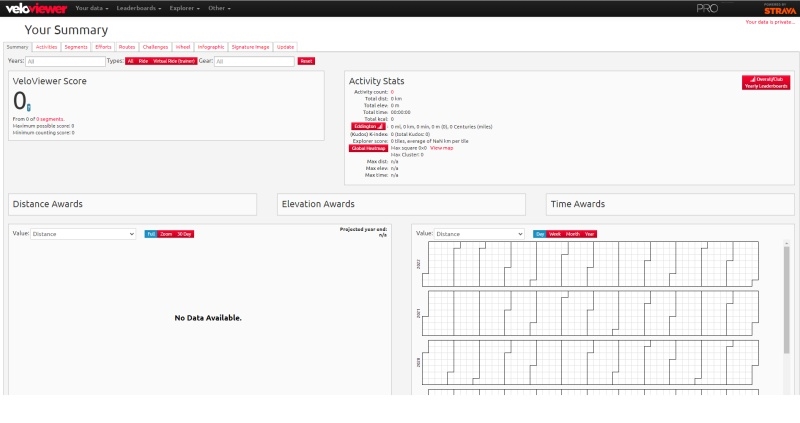Viewport: 800px width, 423px height.
Task: Click the (Kudos) K-index value text
Action: click(410, 134)
